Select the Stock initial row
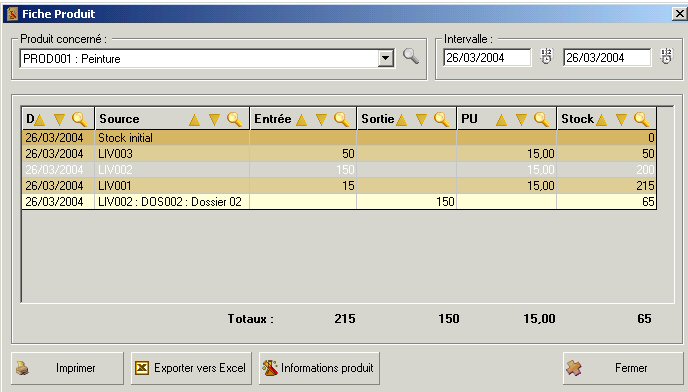688x392 pixels. [339, 138]
